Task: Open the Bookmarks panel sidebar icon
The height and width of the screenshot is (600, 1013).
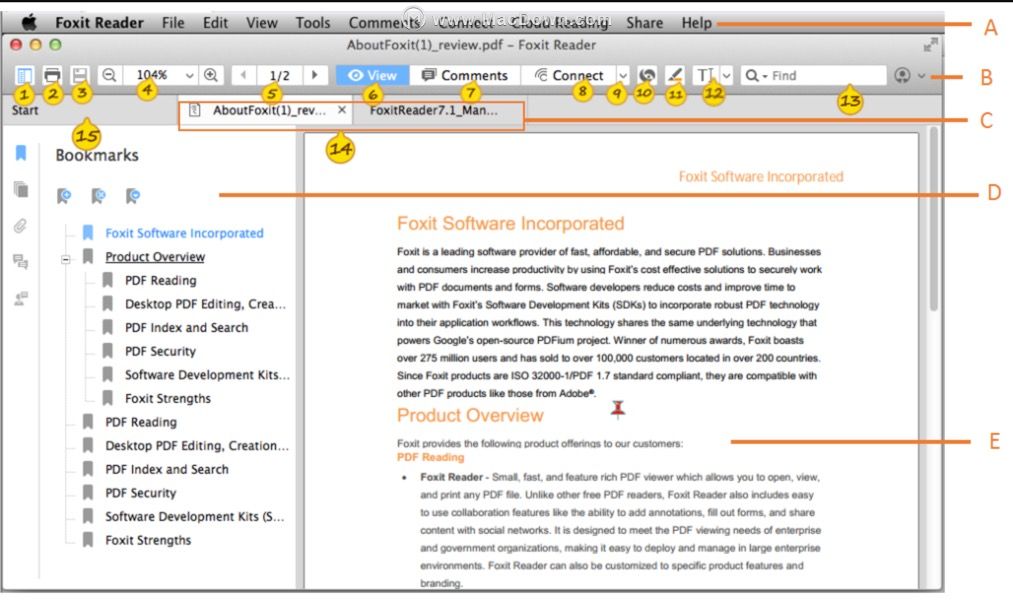Action: pos(21,152)
